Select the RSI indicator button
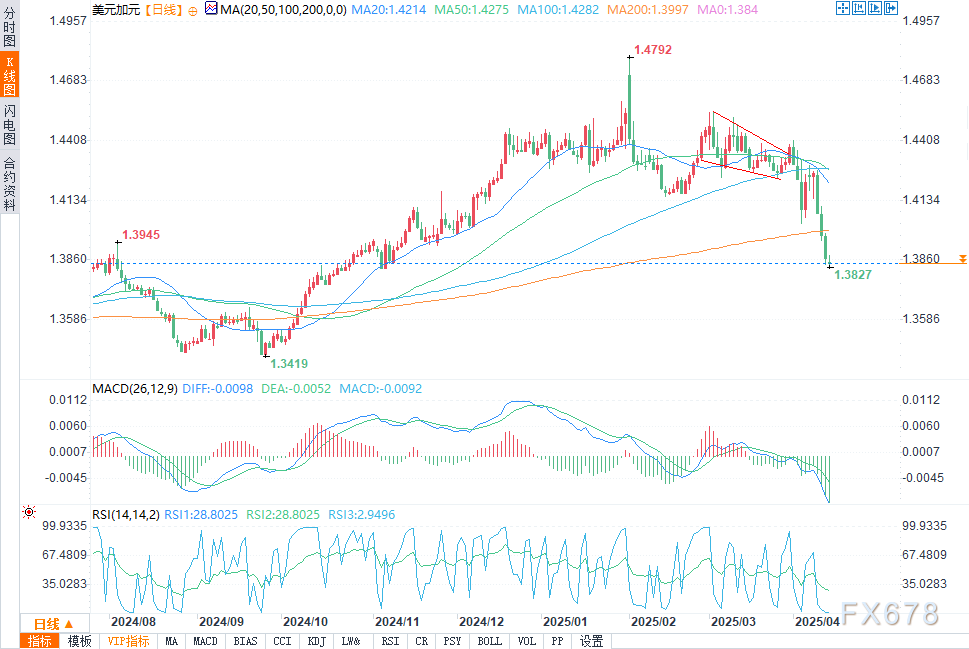 [390, 641]
